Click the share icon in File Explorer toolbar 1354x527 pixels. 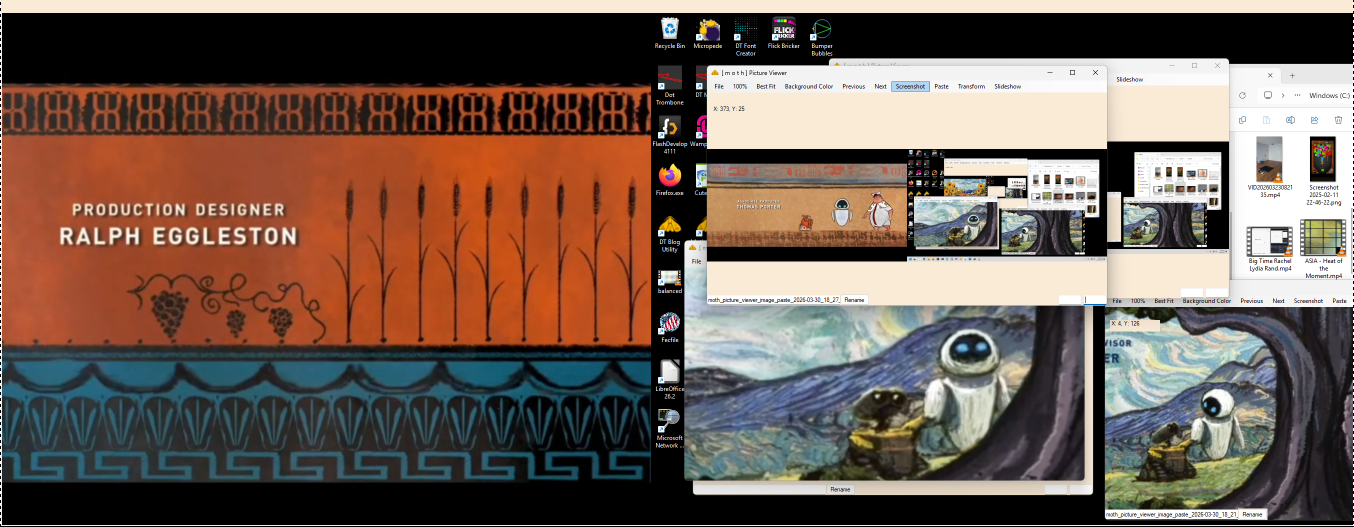[x=1314, y=120]
